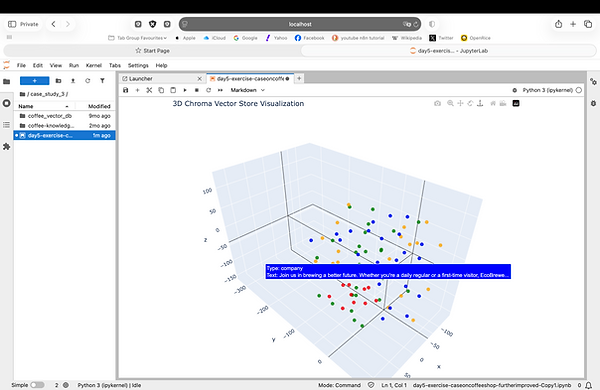This screenshot has height=390, width=600.
Task: Open the Help menu
Action: (161, 65)
